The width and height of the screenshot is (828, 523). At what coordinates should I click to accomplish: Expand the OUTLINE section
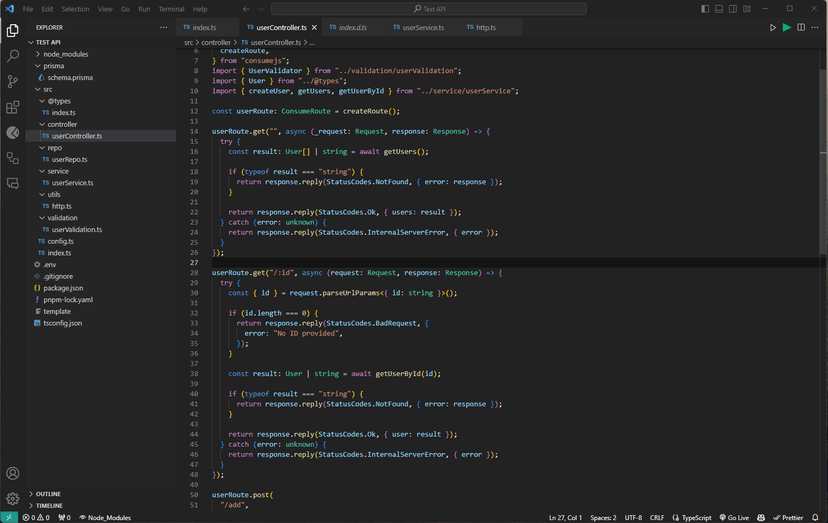(x=48, y=494)
